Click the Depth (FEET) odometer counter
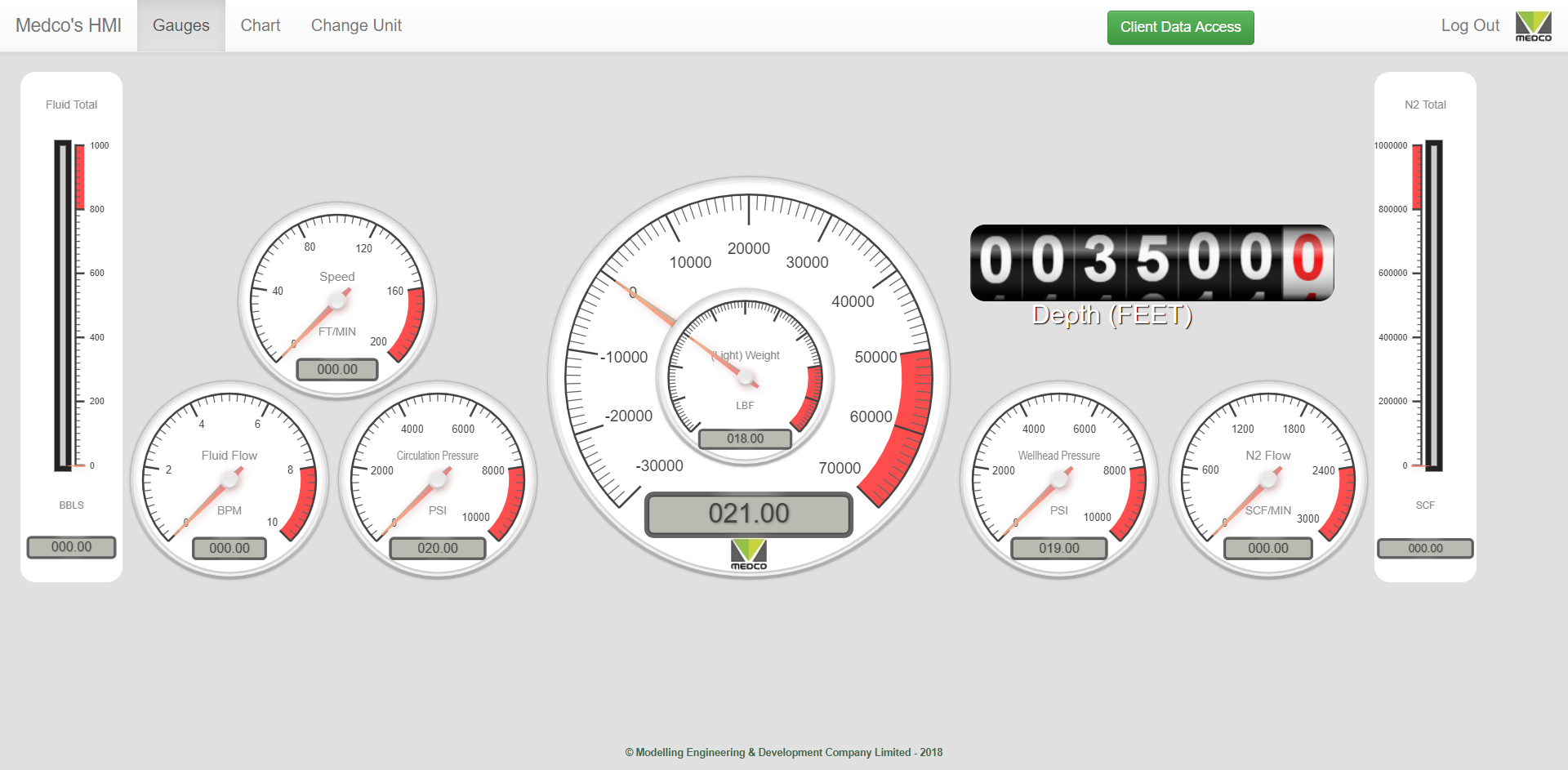 pos(1151,263)
